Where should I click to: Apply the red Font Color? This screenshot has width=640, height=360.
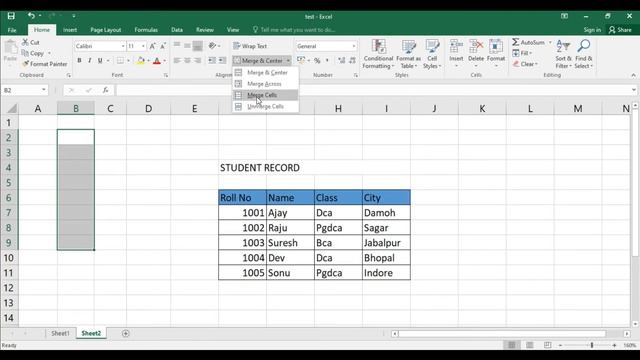[x=157, y=60]
